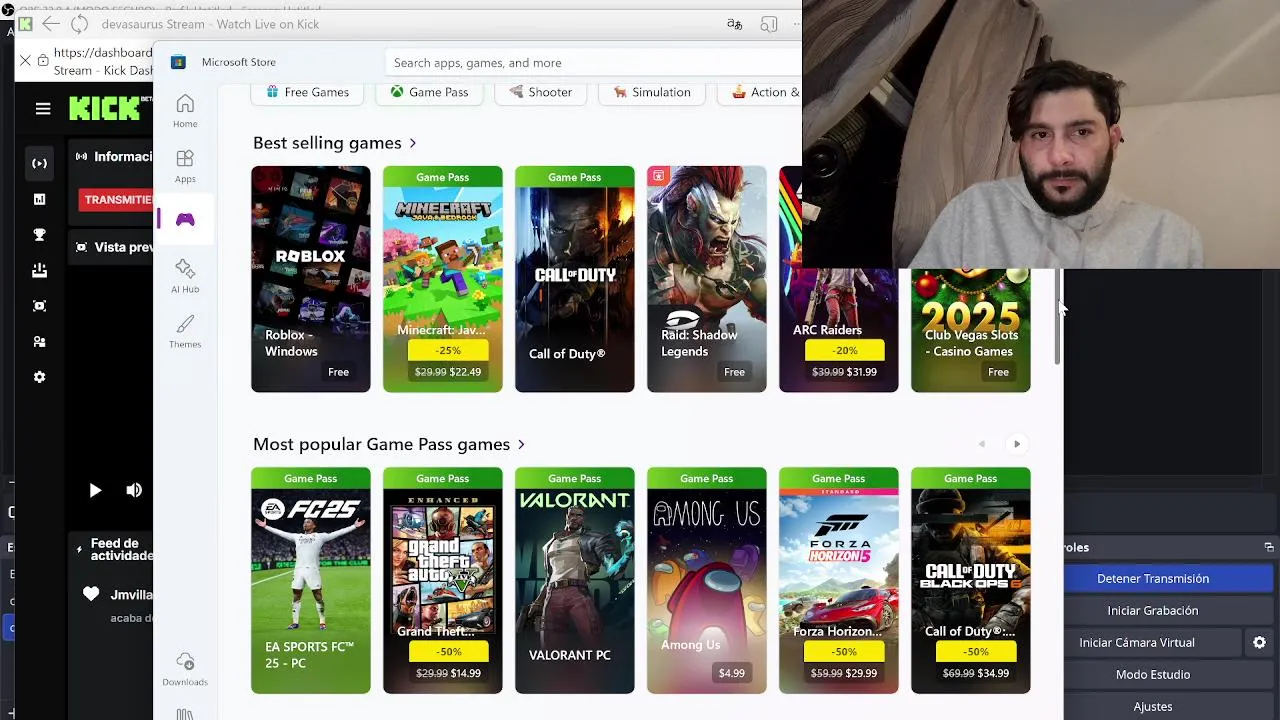The image size is (1280, 720).
Task: Click Detener Transmisión in OBS
Action: 1153,578
